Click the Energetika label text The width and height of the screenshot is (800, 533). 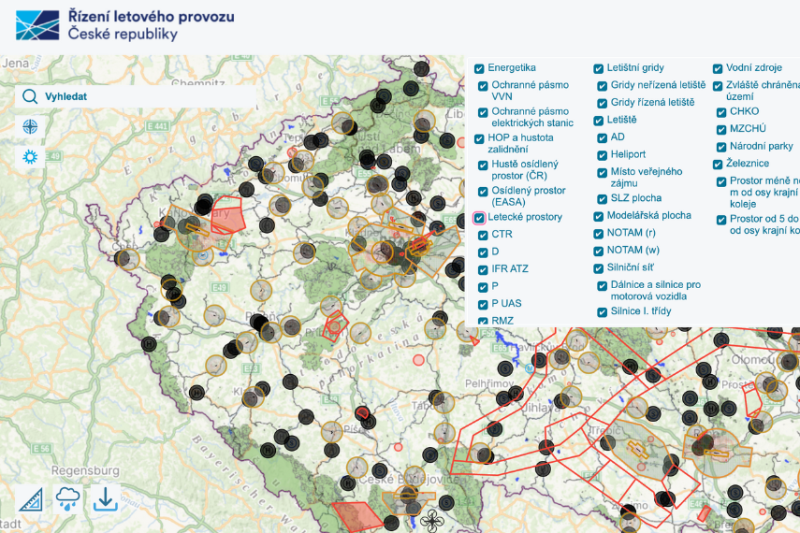[511, 68]
